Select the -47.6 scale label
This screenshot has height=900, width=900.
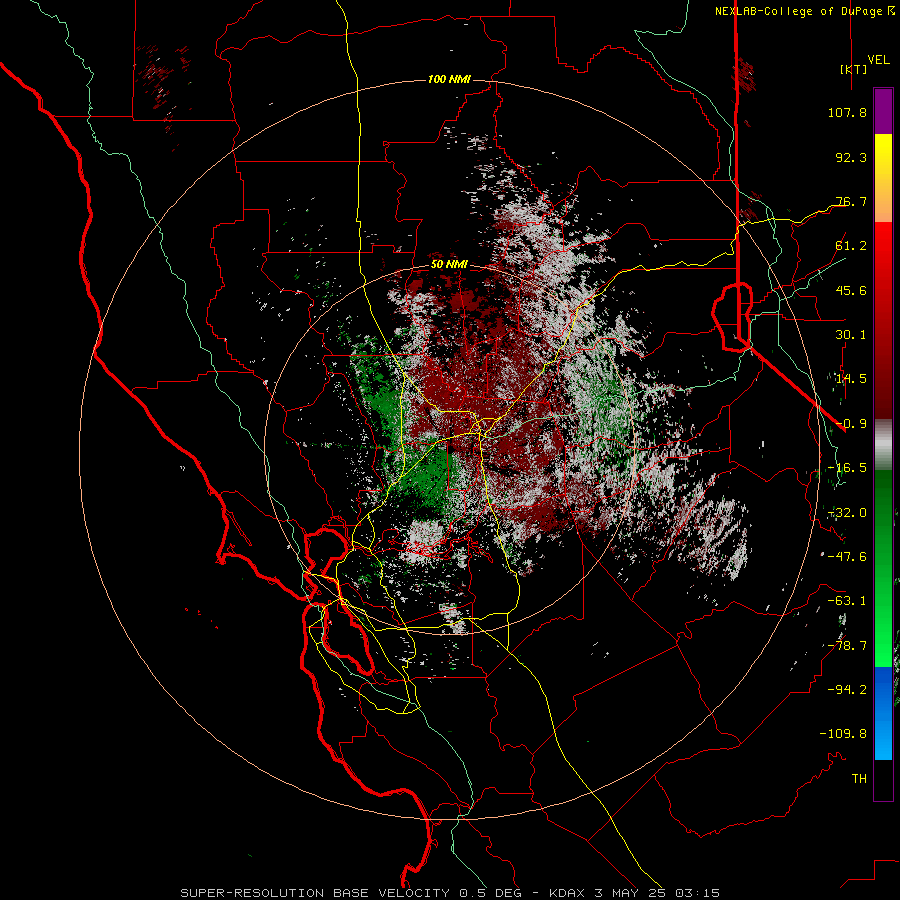(847, 557)
